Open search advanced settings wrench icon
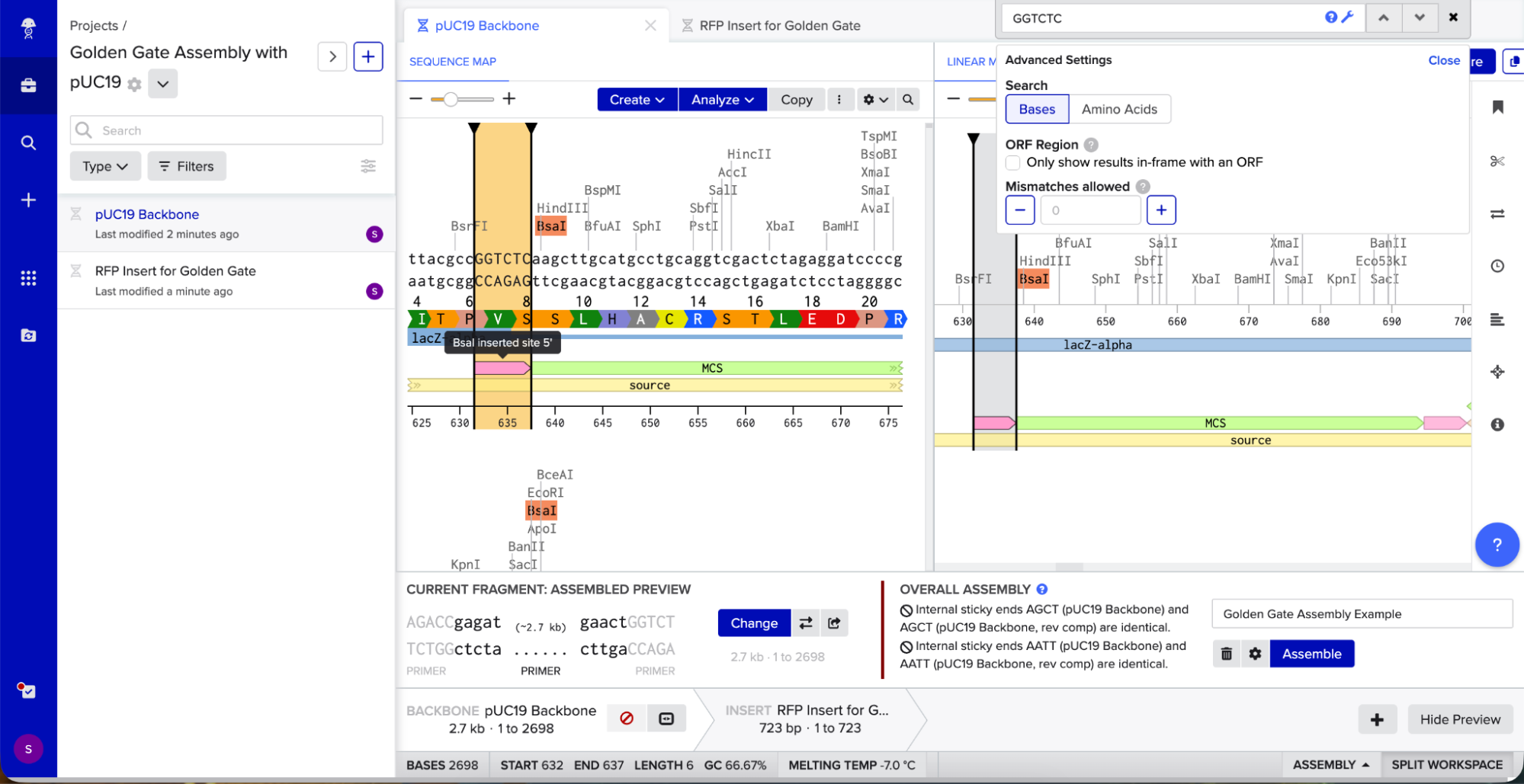This screenshot has width=1524, height=784. coord(1347,18)
